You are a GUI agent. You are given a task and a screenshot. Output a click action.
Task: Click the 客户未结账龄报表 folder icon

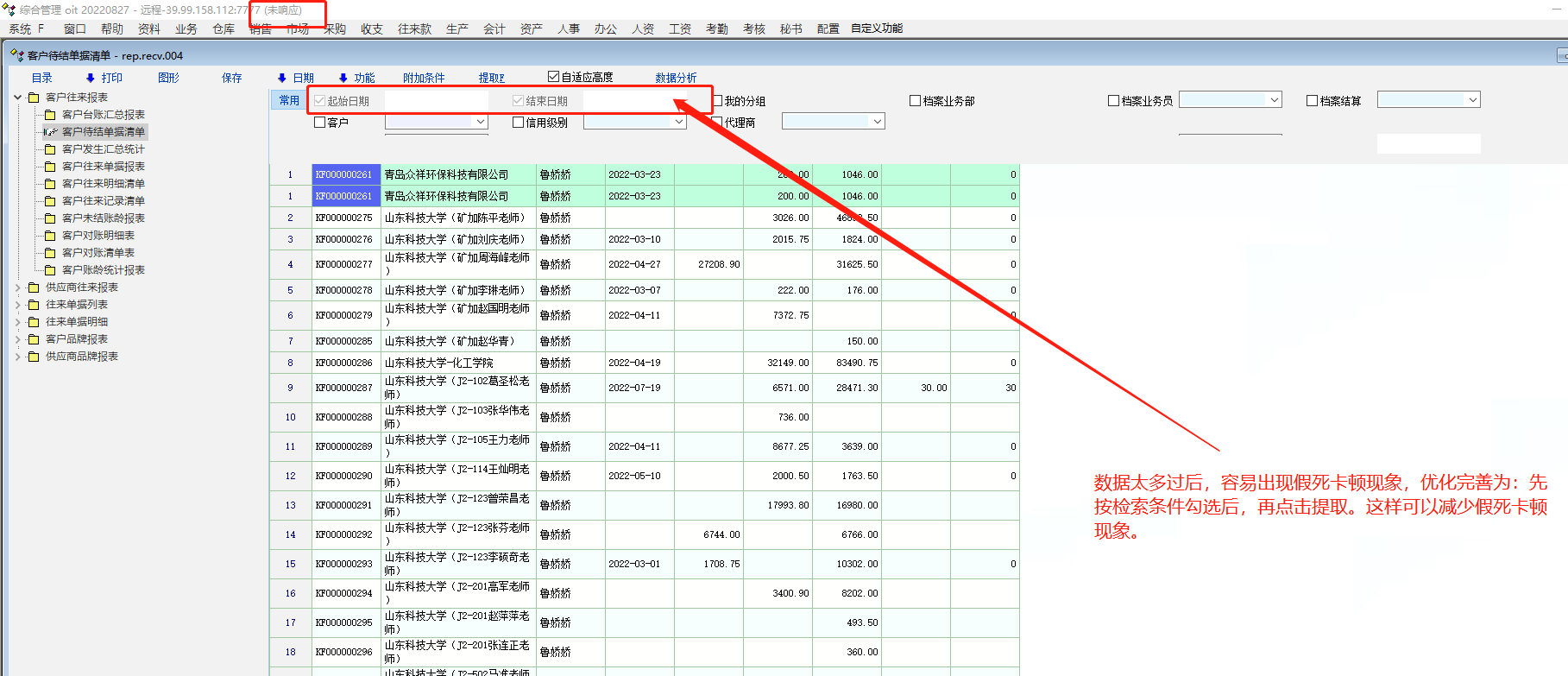50,218
